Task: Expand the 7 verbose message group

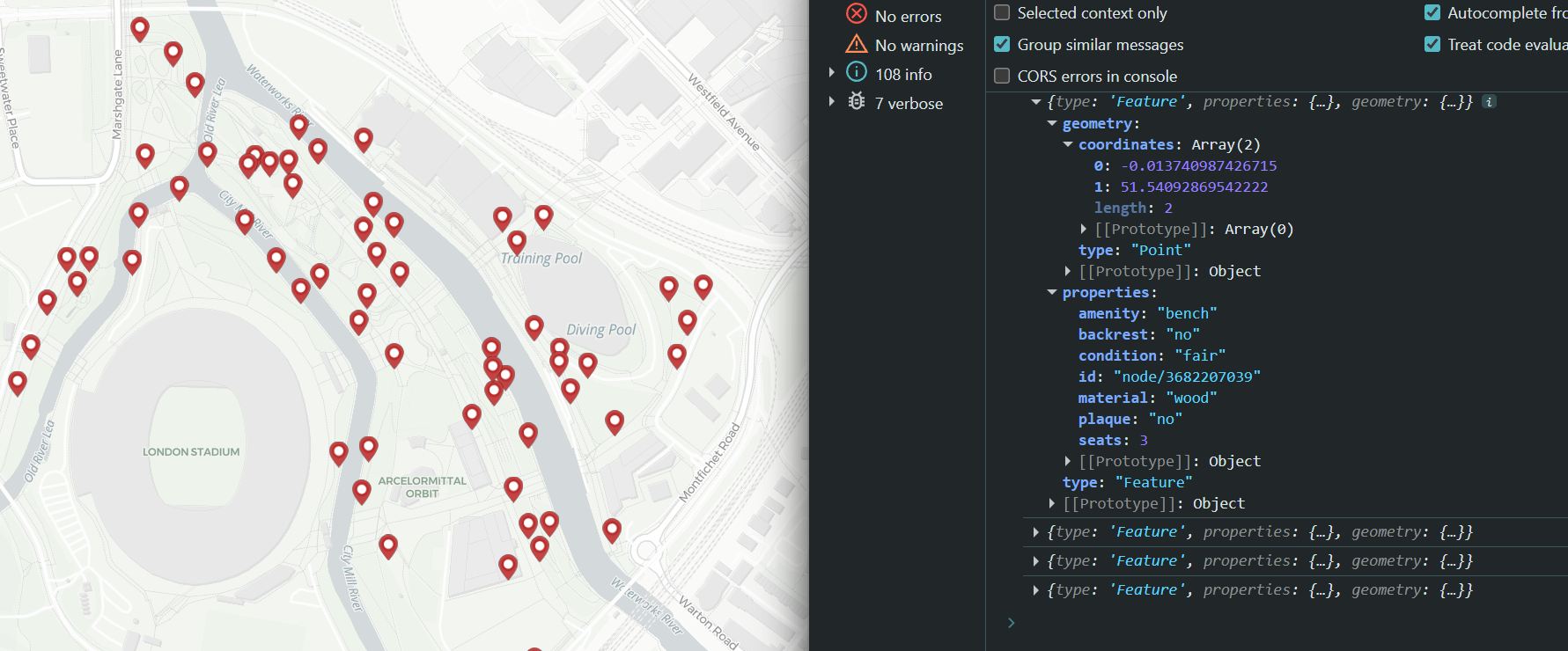Action: click(x=831, y=102)
